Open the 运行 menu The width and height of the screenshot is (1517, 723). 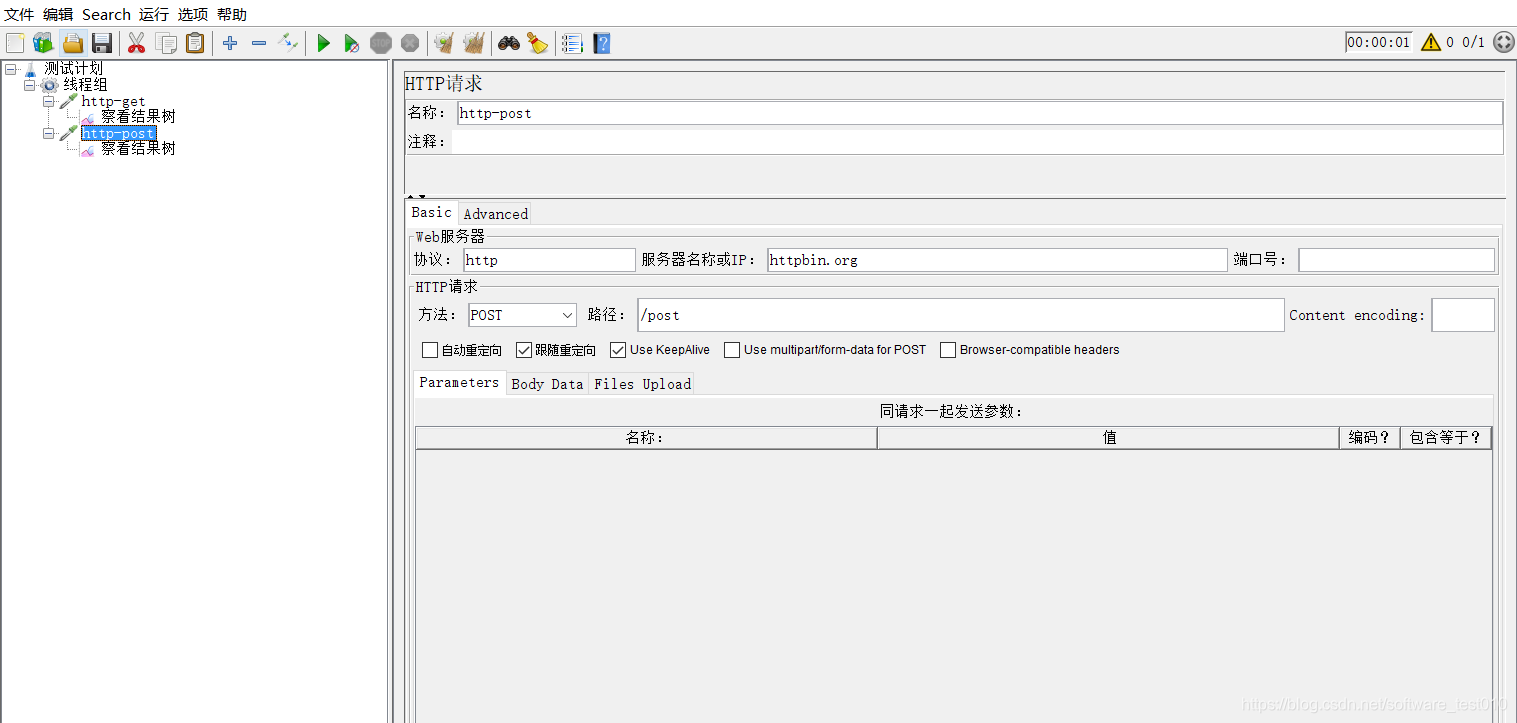(x=154, y=14)
